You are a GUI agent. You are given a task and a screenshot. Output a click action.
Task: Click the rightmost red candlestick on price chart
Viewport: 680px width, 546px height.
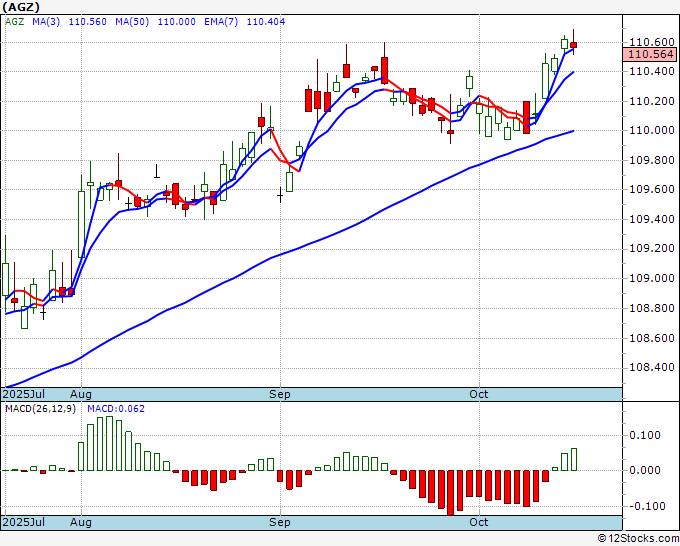(574, 45)
